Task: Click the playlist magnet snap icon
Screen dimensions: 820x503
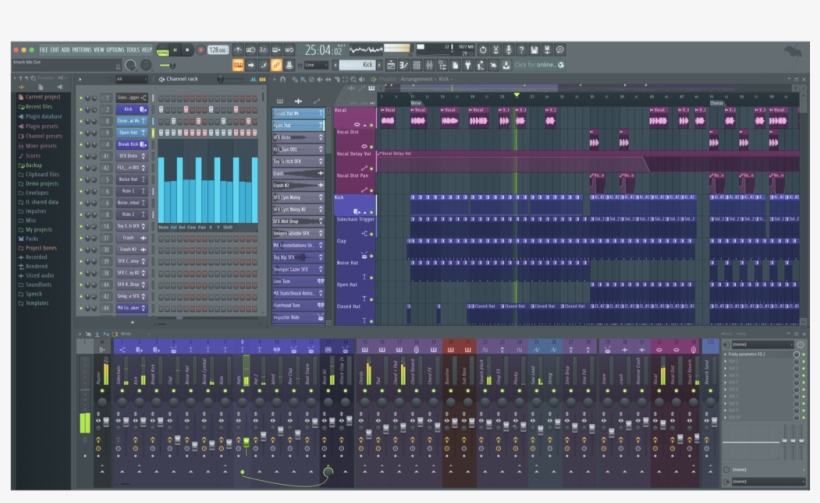Action: point(283,79)
